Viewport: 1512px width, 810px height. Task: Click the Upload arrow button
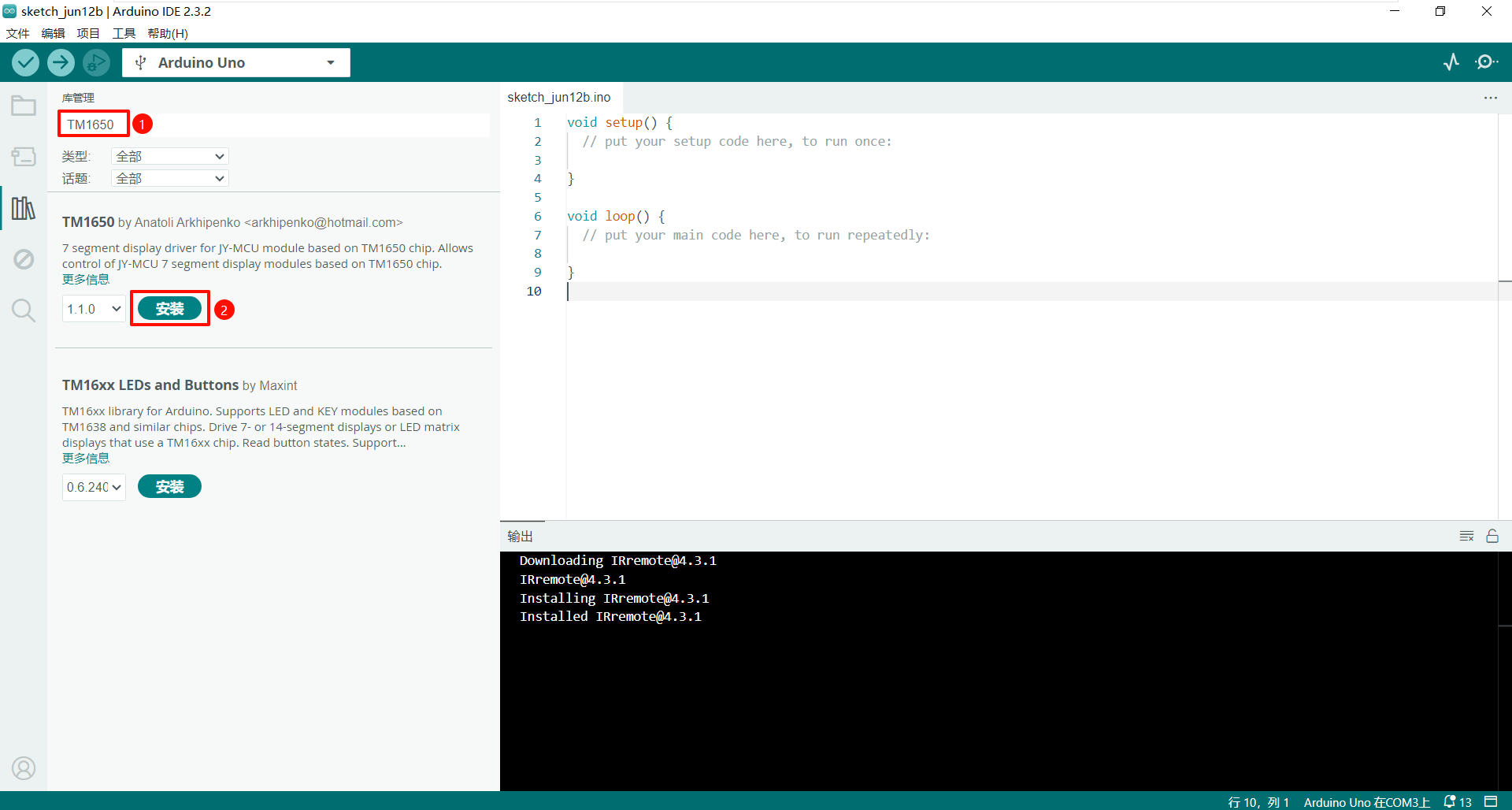coord(61,62)
